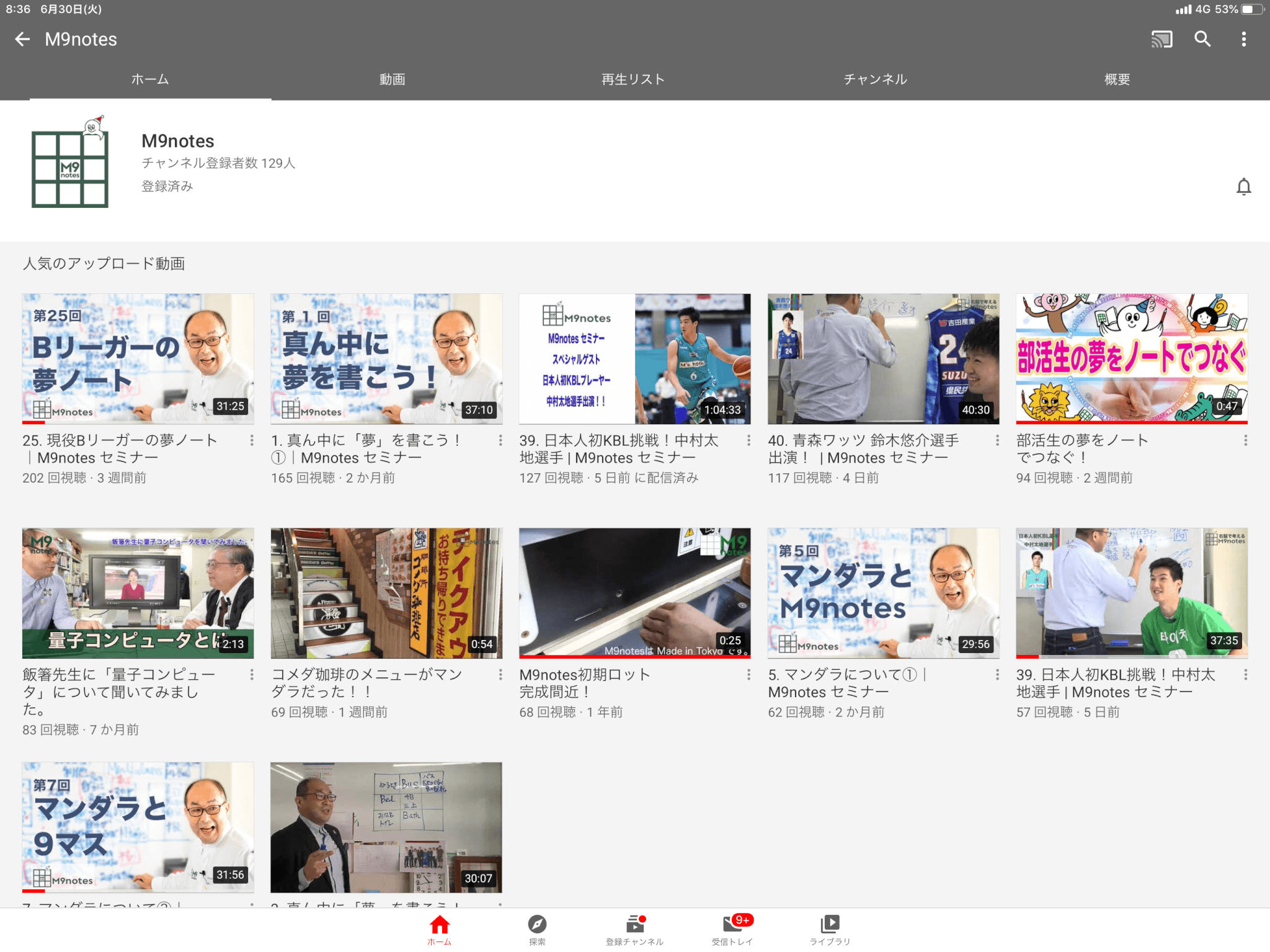
Task: Play the 第7回 マンダラと9マス thumbnail
Action: coord(138,827)
